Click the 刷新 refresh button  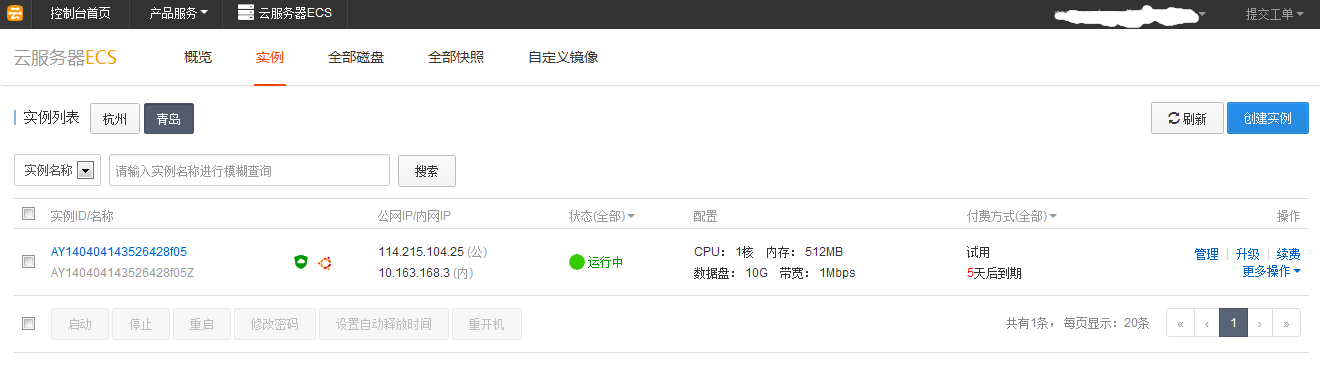coord(1187,118)
